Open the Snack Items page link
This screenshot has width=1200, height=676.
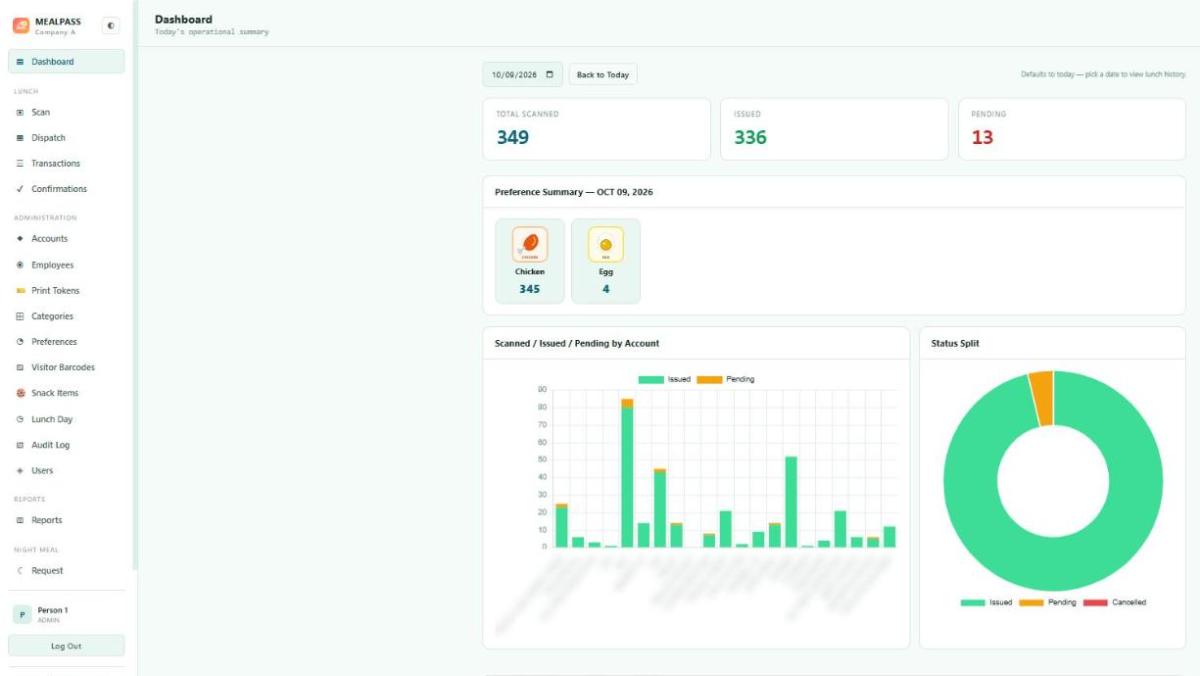tap(66, 393)
